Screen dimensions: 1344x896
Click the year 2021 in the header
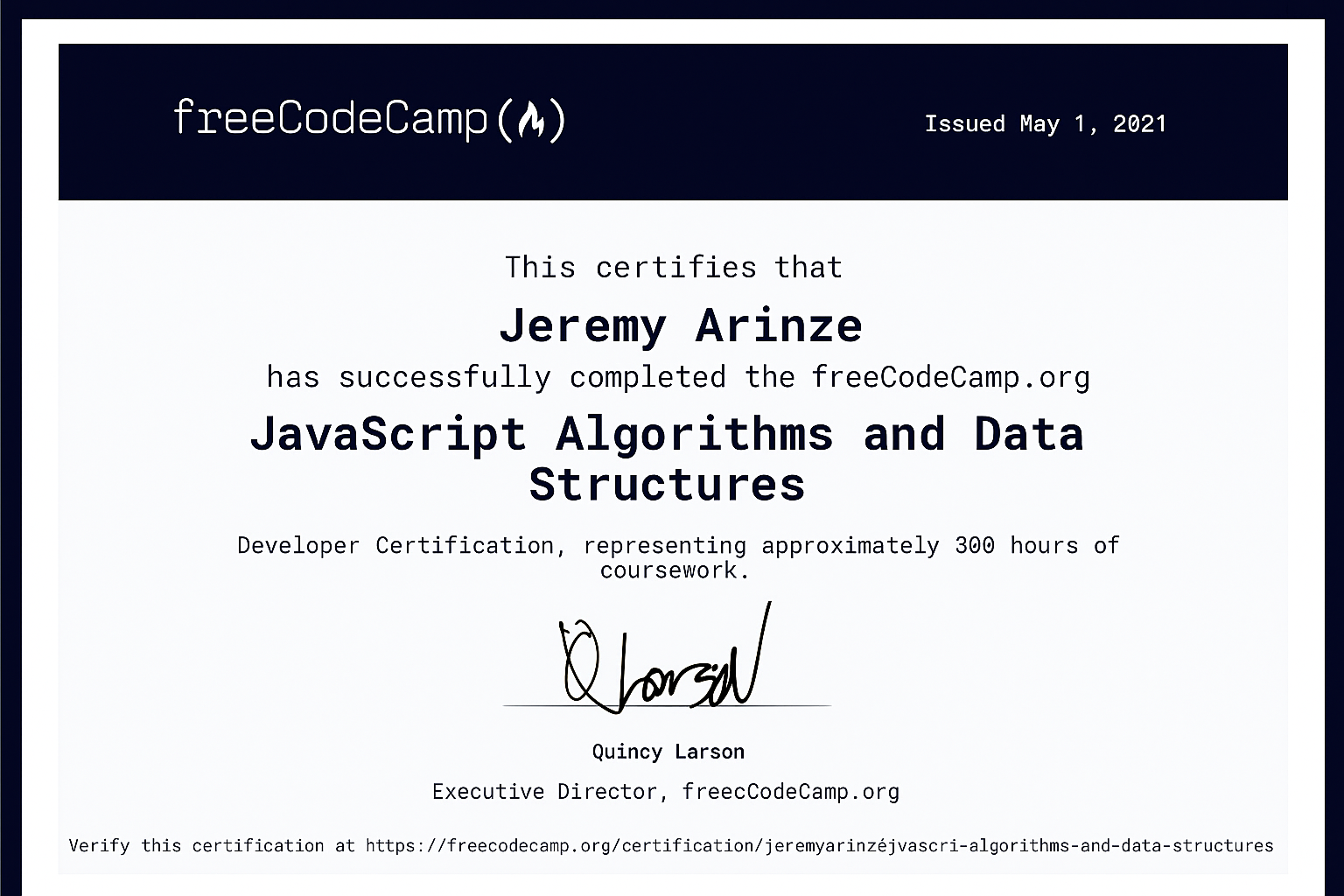click(1139, 123)
